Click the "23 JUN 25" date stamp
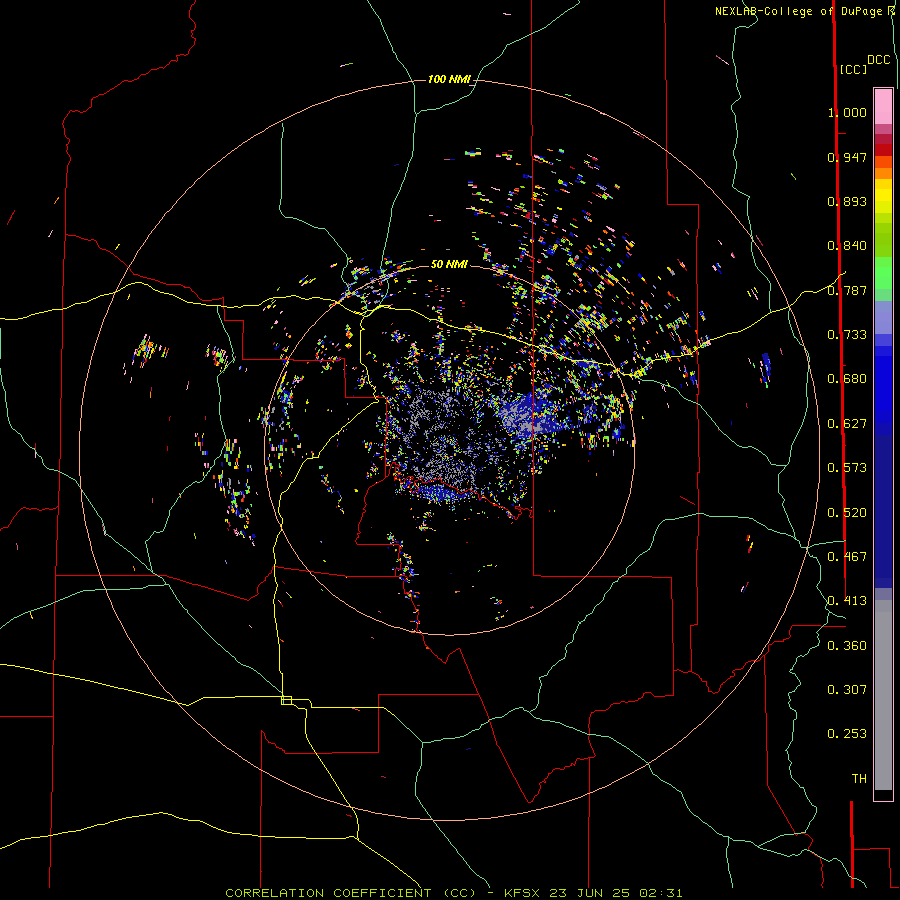 [589, 893]
